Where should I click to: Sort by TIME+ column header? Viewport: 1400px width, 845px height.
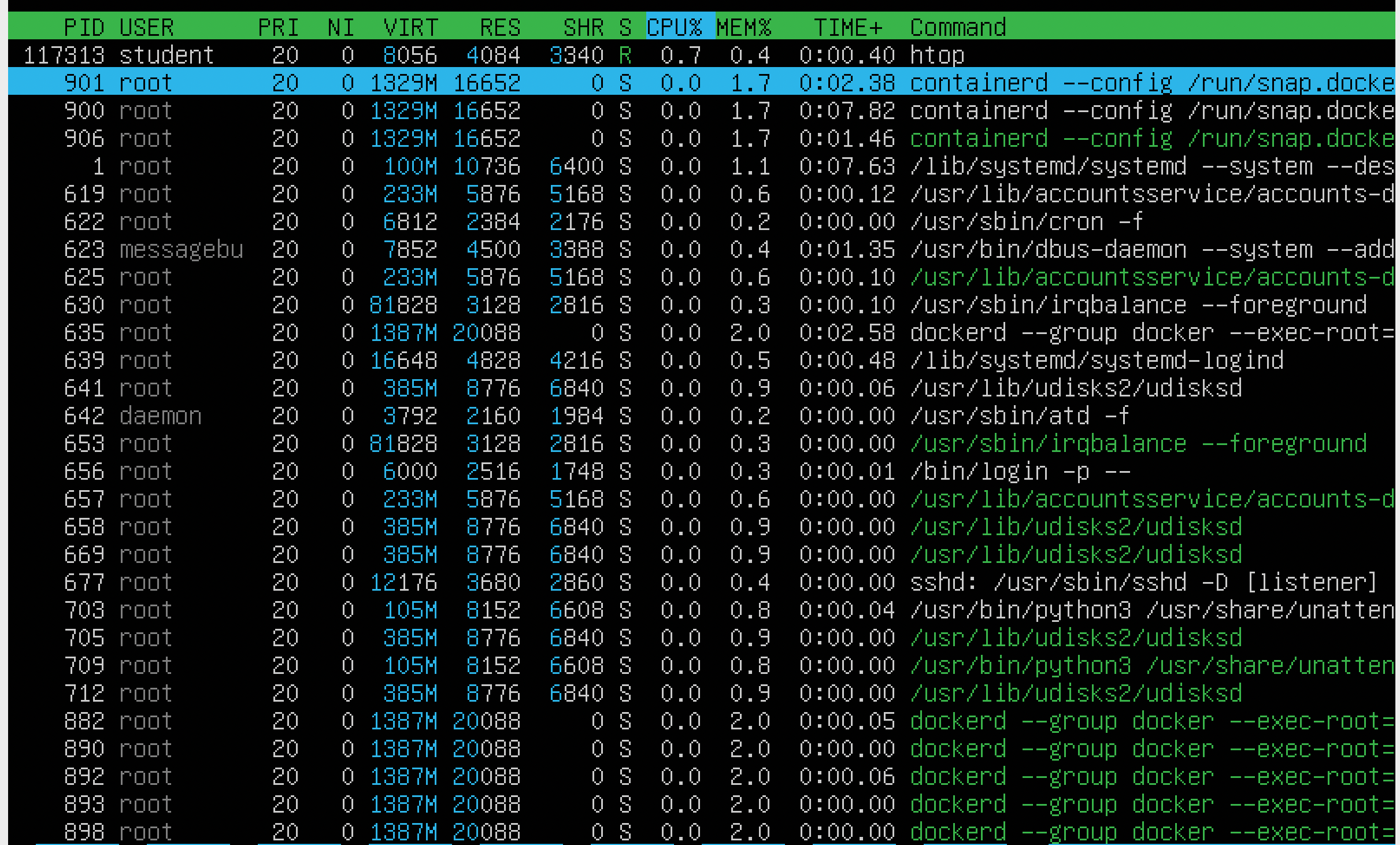849,27
